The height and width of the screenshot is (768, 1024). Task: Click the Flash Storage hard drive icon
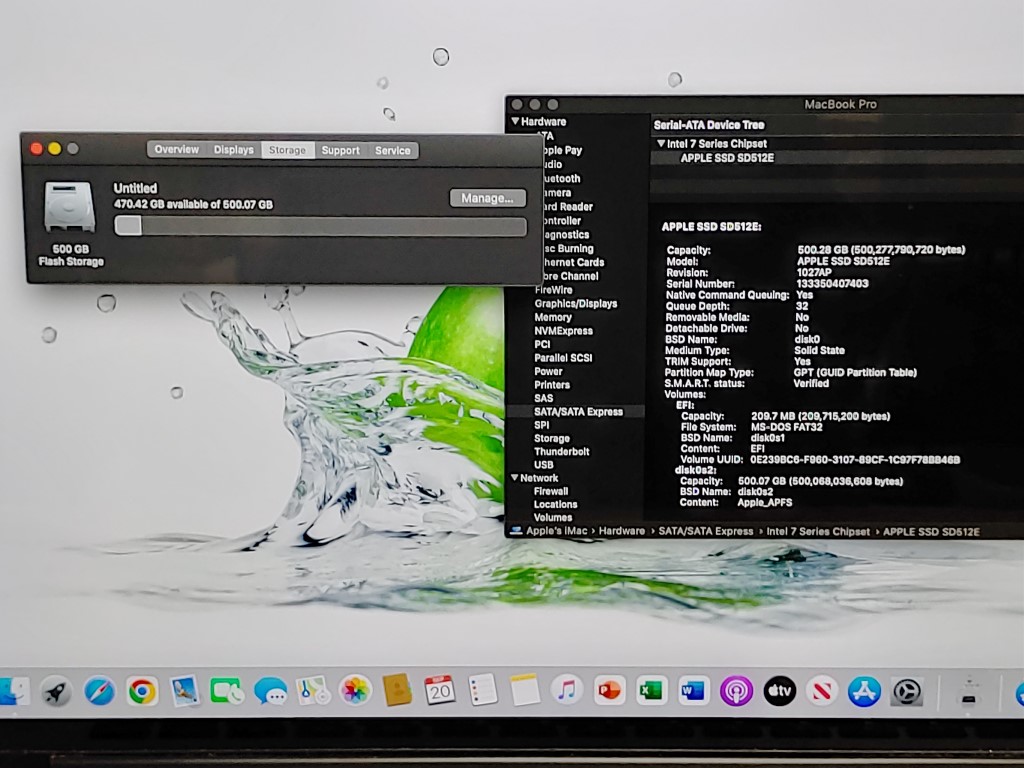(70, 207)
